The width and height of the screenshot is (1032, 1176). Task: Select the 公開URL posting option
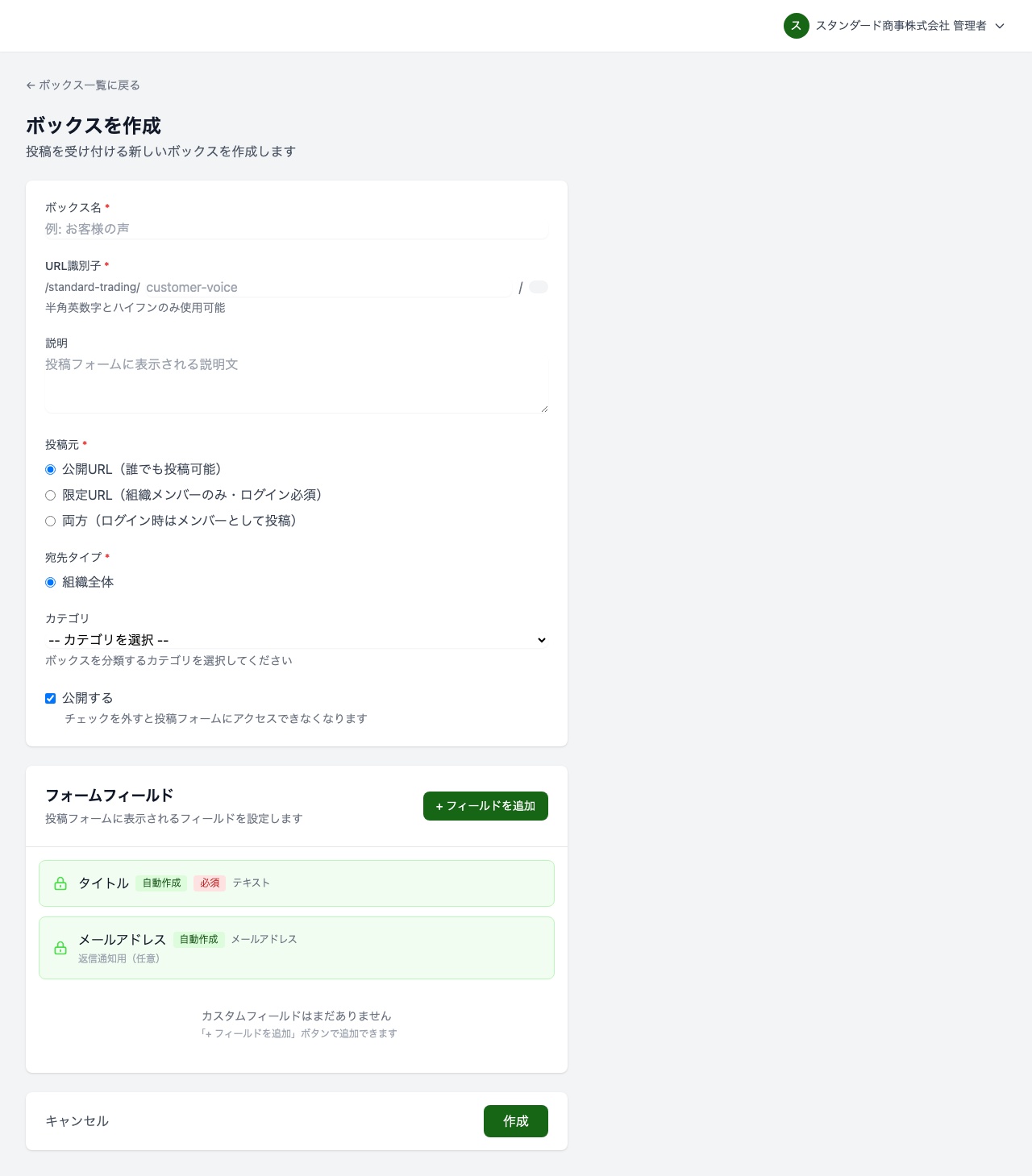50,469
